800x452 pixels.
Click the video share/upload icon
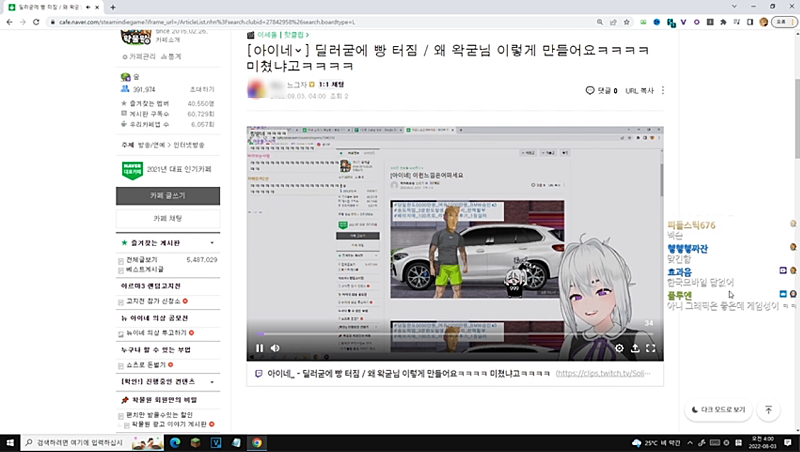635,348
